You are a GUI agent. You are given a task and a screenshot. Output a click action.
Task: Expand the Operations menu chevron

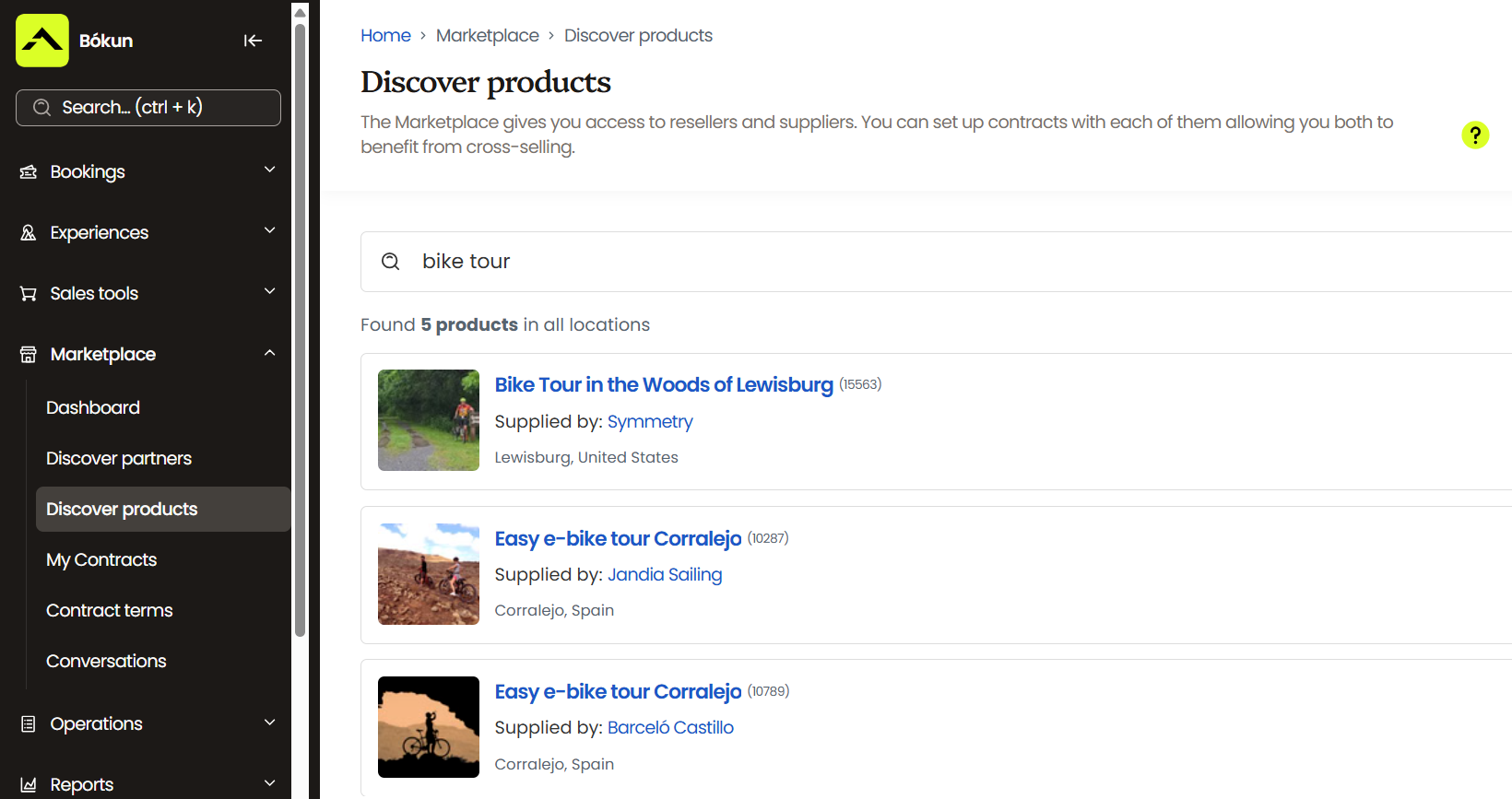tap(270, 723)
